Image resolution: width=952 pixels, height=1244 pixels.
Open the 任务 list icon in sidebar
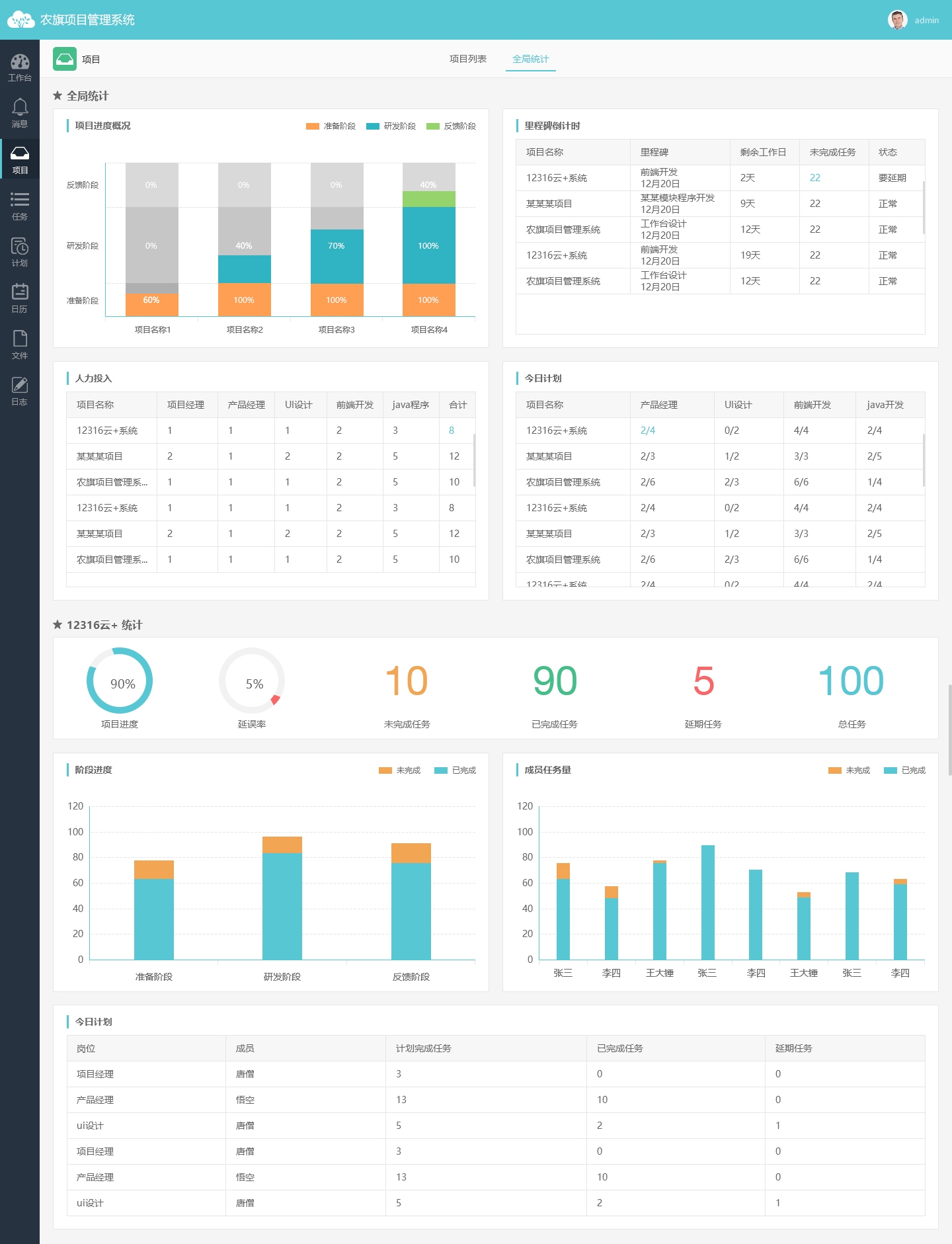tap(20, 206)
